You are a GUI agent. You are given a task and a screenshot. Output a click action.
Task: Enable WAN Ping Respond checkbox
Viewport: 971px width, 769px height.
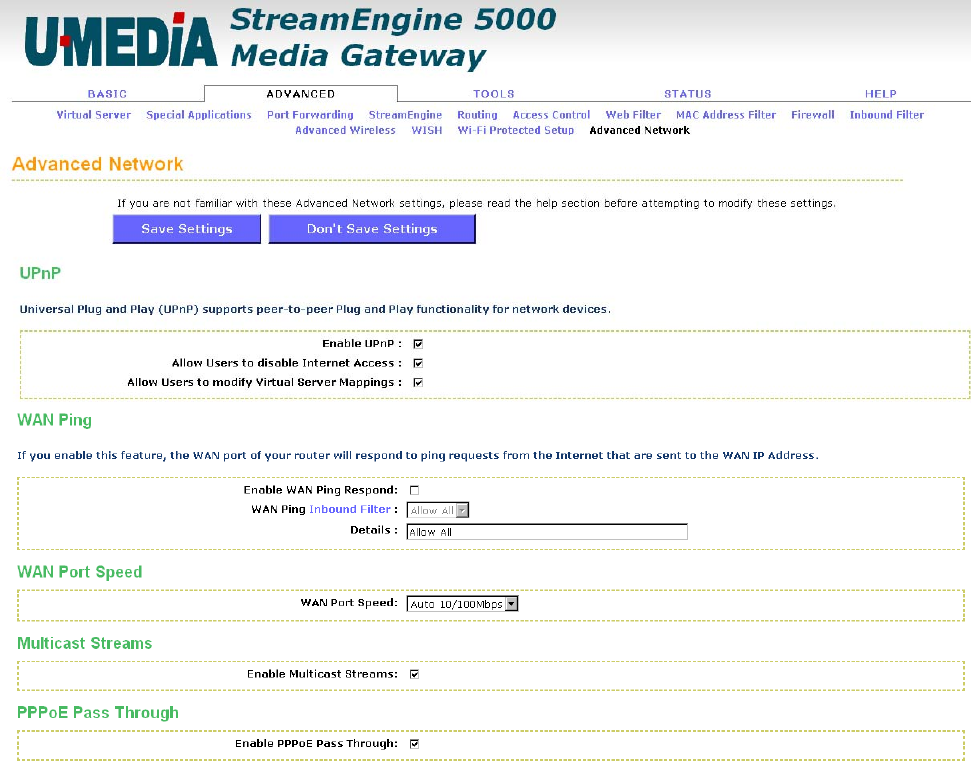(414, 490)
